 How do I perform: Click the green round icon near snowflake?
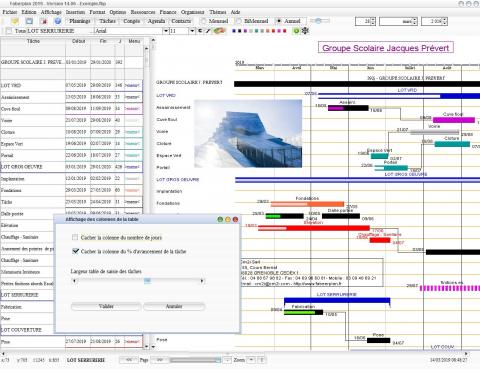[296, 31]
